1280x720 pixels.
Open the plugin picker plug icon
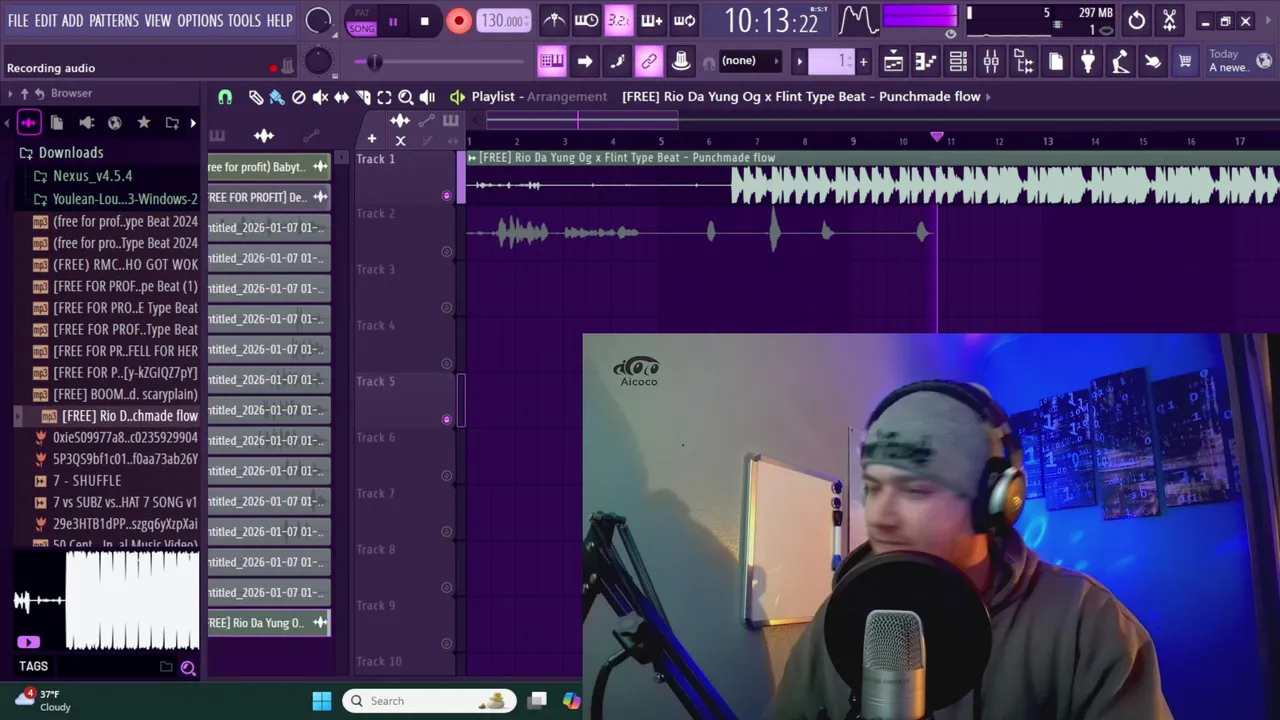tap(1088, 62)
